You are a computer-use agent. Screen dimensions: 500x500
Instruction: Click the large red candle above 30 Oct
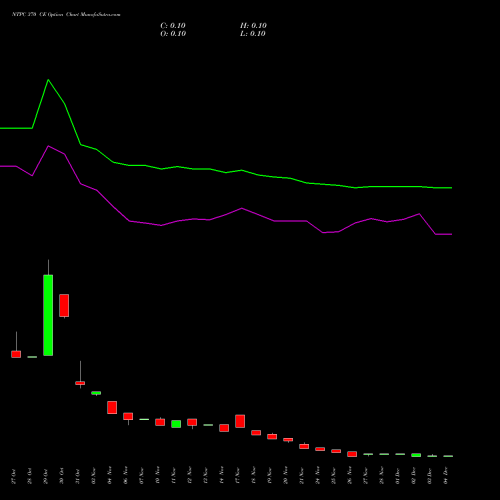point(64,305)
